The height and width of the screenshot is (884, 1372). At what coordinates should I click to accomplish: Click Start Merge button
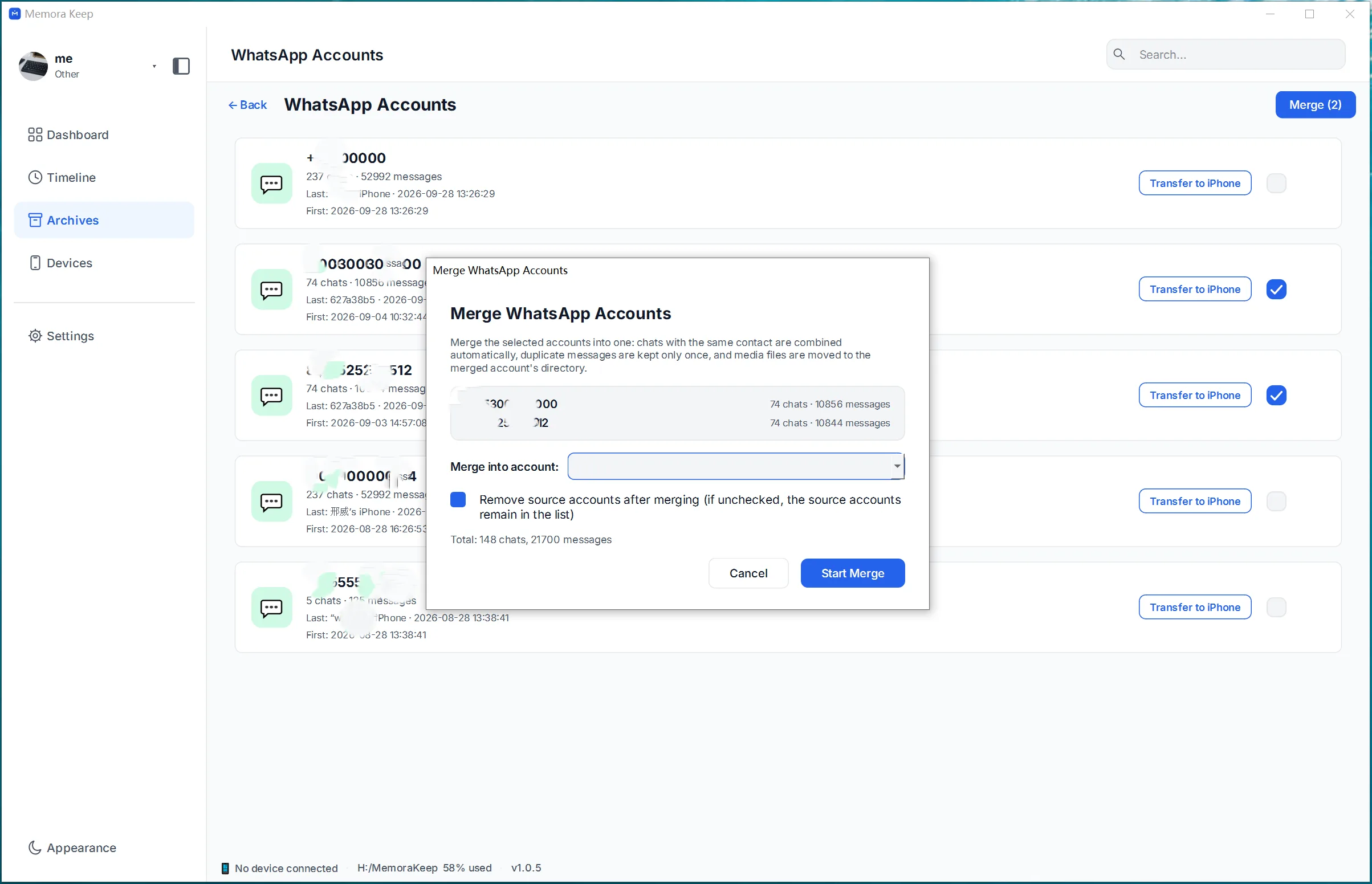tap(853, 573)
